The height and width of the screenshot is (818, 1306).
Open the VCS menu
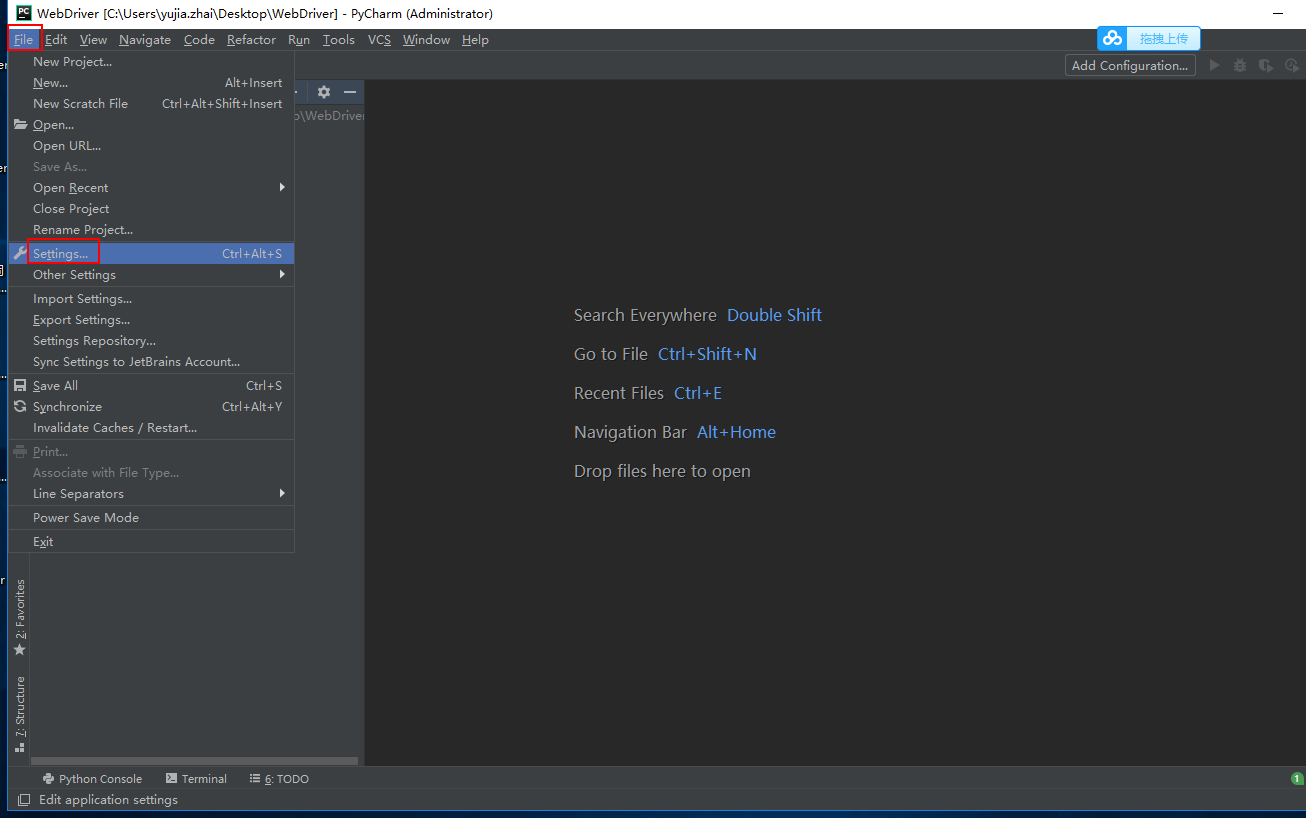pyautogui.click(x=379, y=40)
